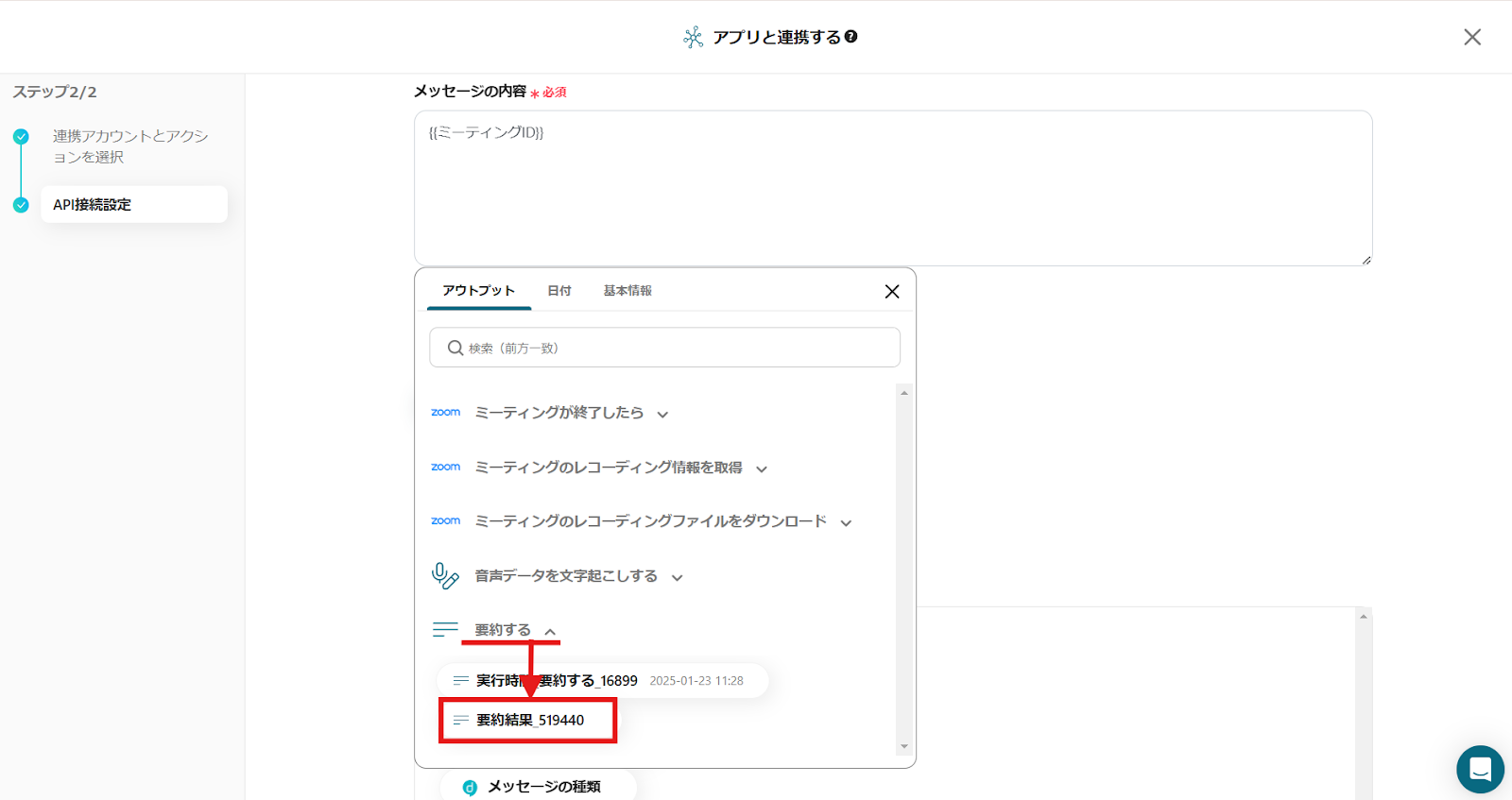This screenshot has width=1512, height=800.
Task: Open the API接続設定 step
Action: tap(134, 204)
